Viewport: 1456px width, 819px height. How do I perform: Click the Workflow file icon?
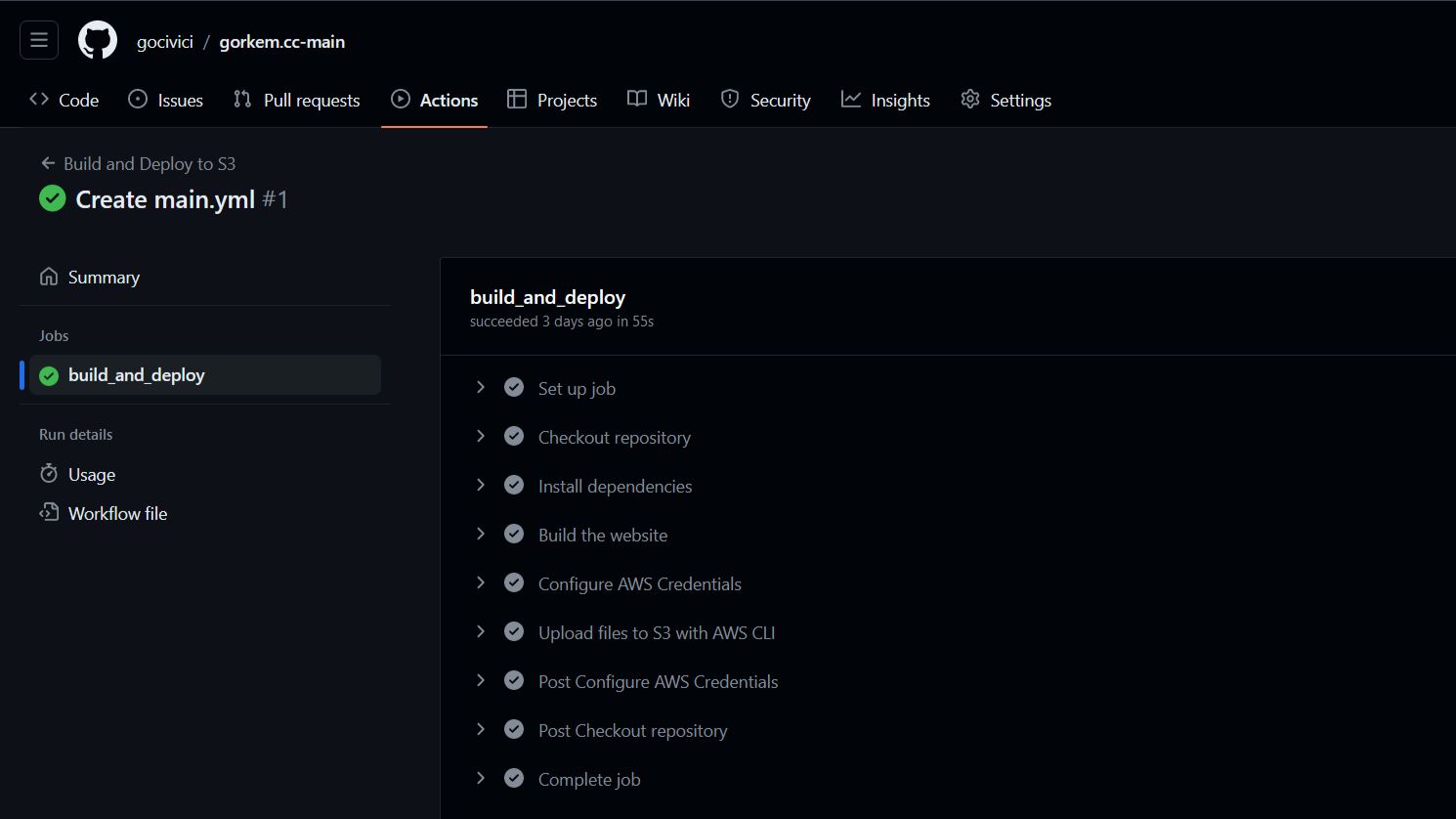[x=49, y=512]
